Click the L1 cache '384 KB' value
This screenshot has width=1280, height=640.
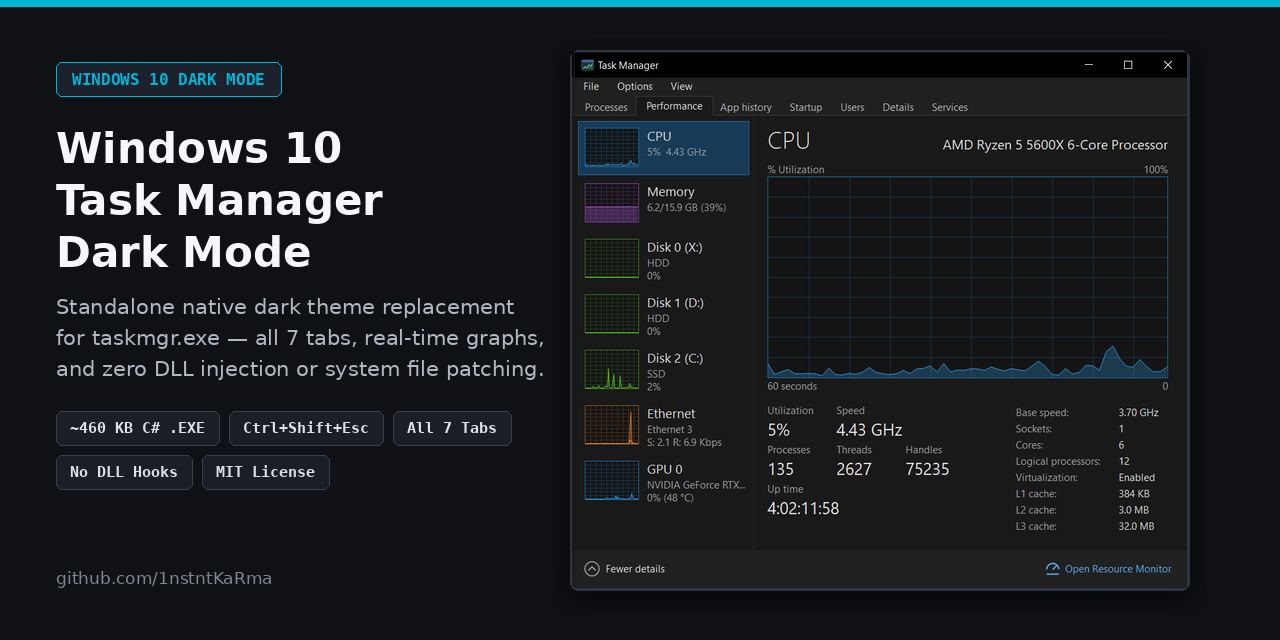pyautogui.click(x=1134, y=494)
